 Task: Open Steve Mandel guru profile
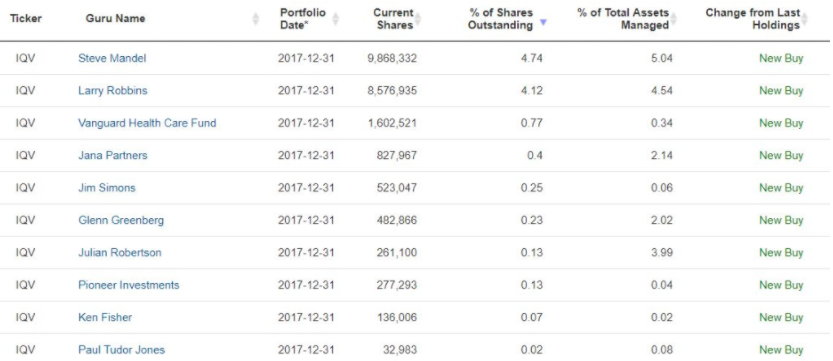pyautogui.click(x=112, y=58)
